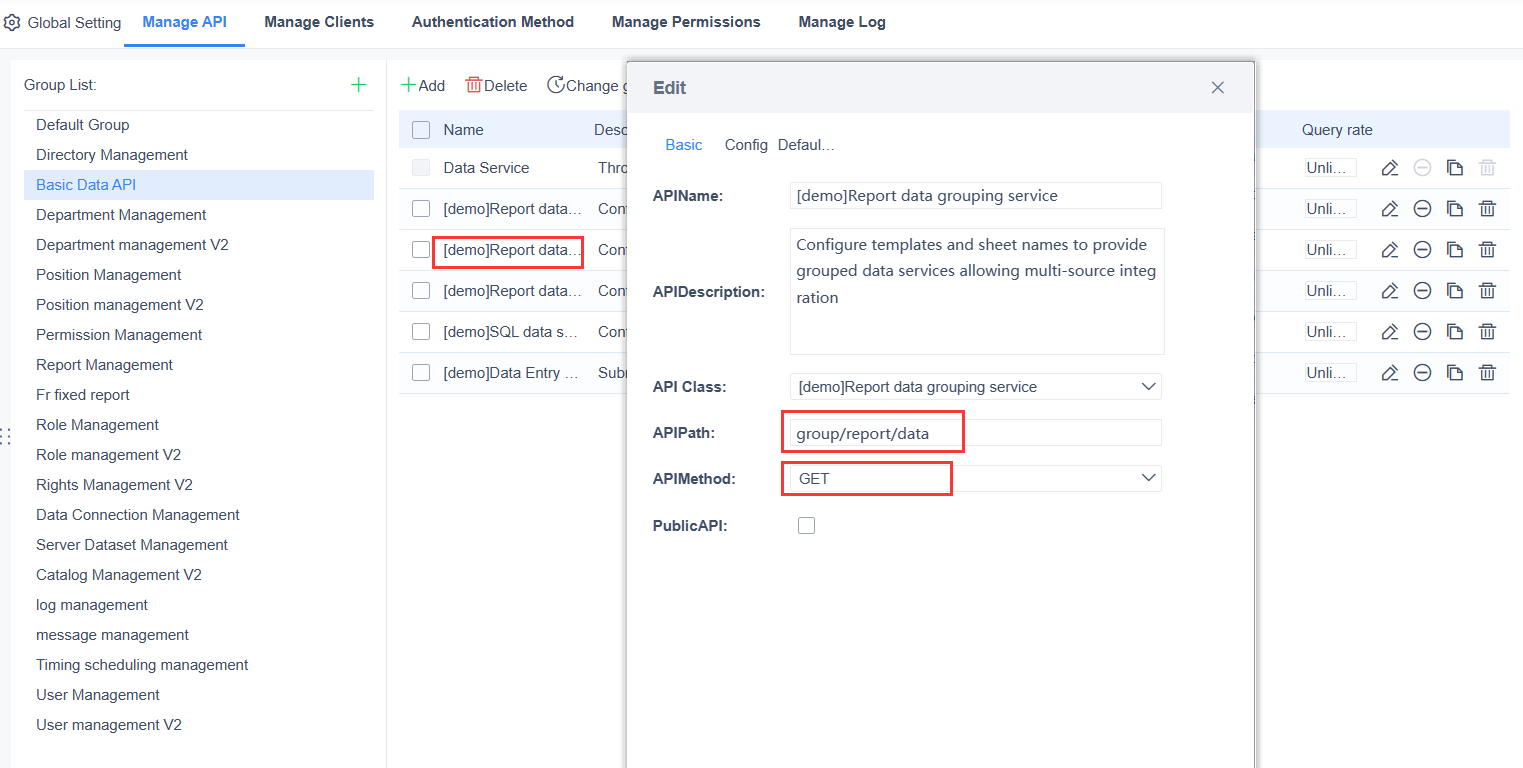This screenshot has width=1523, height=768.
Task: Switch to the Config tab in the Edit dialog
Action: tap(746, 144)
